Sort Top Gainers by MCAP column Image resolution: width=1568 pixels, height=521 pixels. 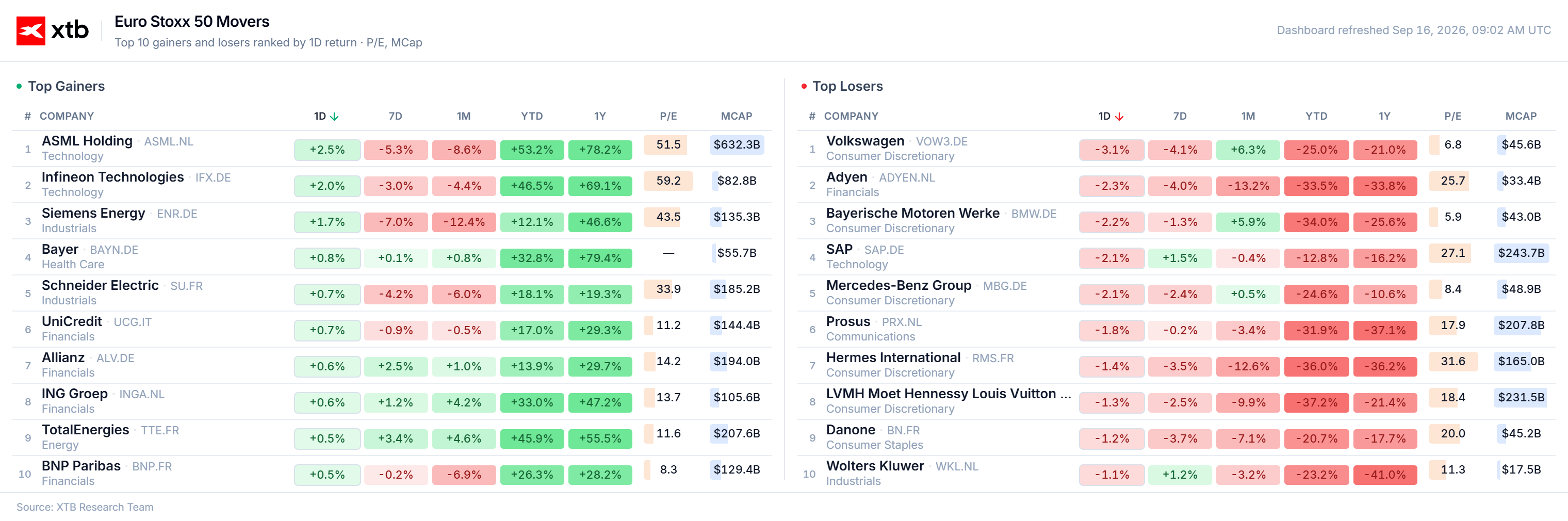737,116
